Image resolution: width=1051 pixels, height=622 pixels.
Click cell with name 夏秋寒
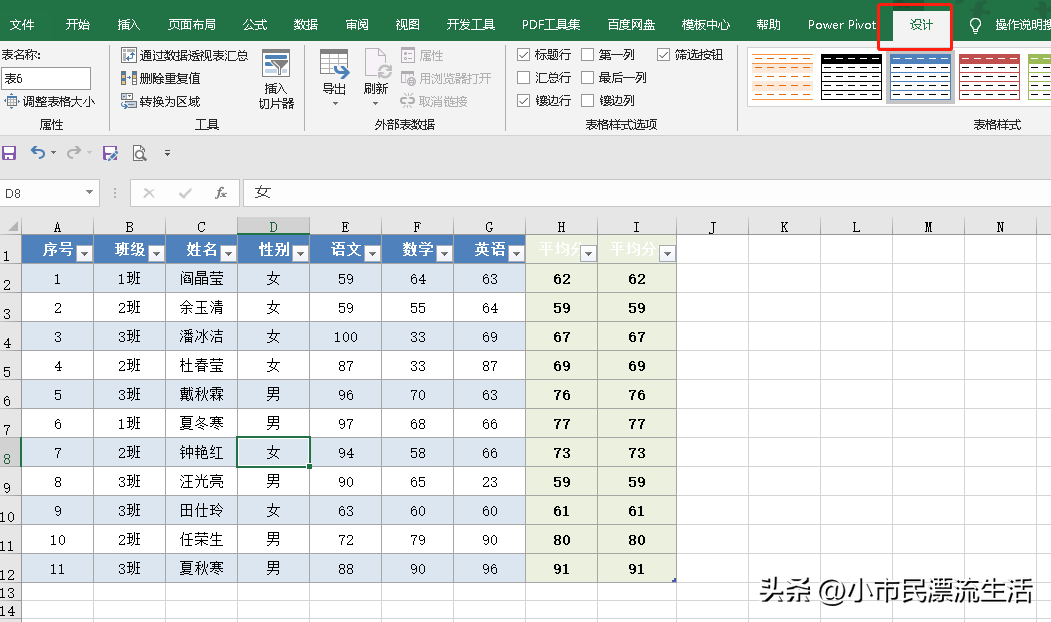click(201, 568)
